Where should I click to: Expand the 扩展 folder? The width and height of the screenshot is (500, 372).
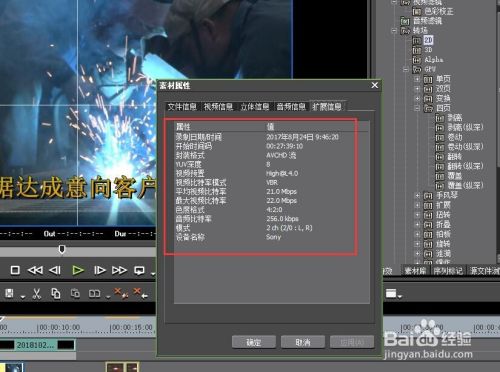(417, 205)
